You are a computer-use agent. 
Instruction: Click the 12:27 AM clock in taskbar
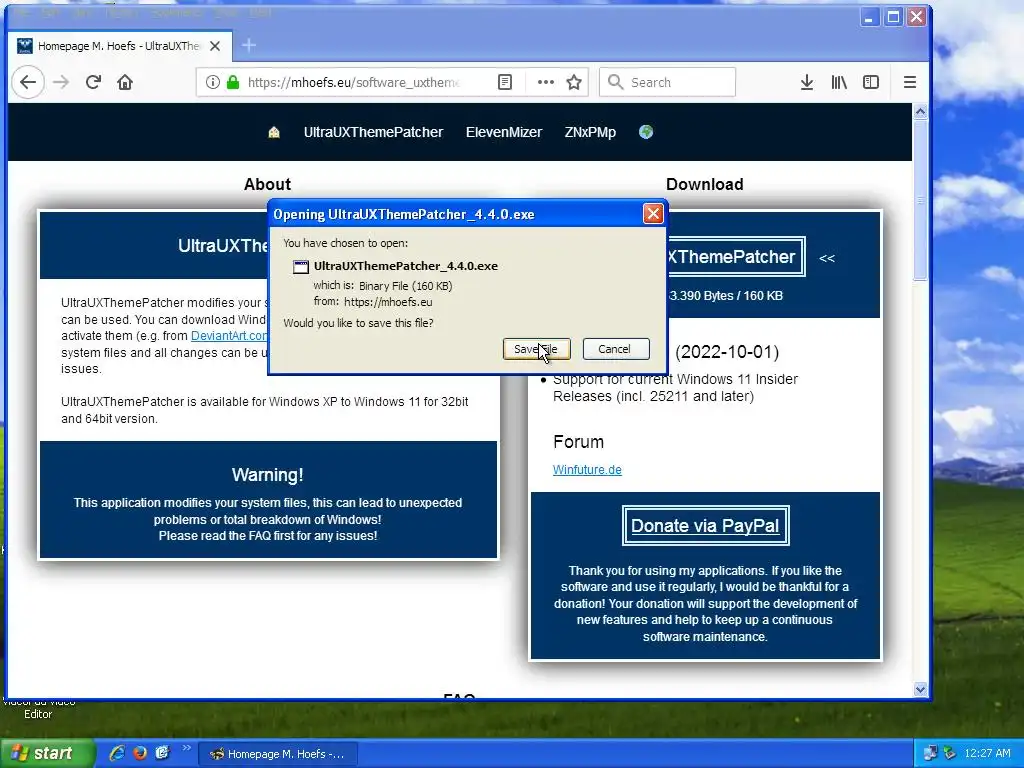click(x=987, y=754)
